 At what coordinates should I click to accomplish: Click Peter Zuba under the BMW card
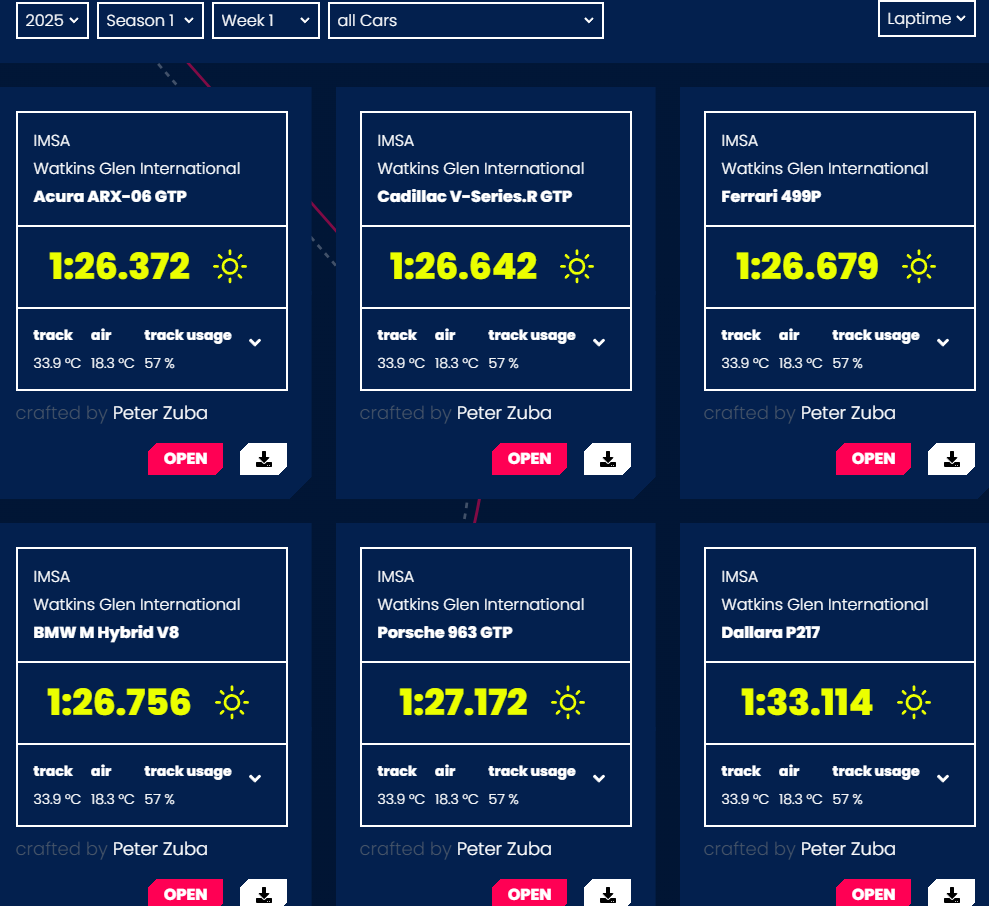[x=160, y=849]
